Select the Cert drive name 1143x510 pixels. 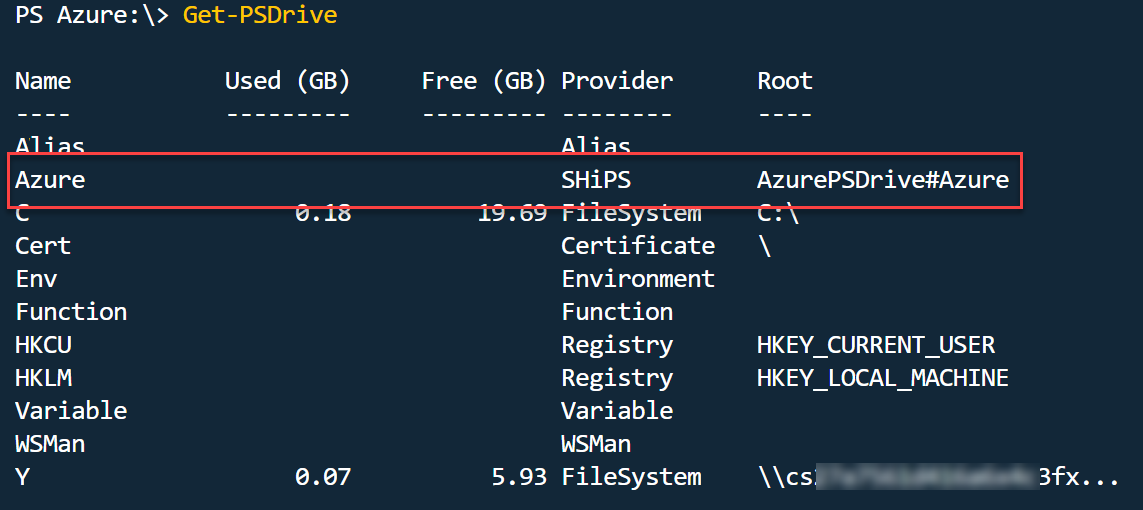pyautogui.click(x=43, y=246)
